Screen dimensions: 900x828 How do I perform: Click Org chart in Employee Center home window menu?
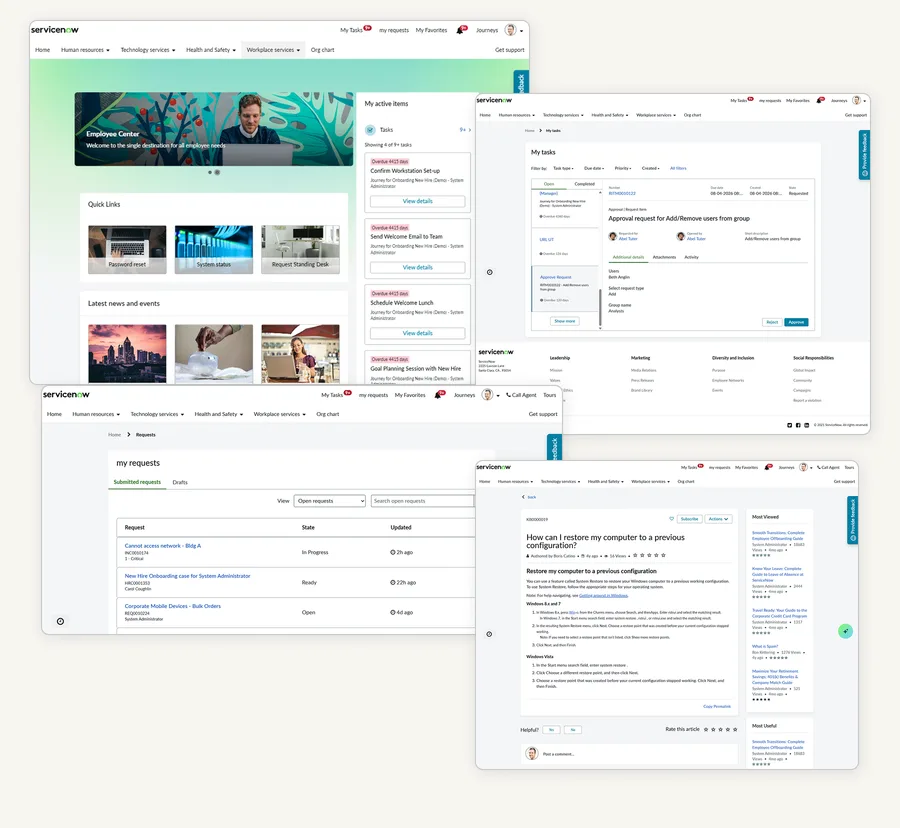(323, 50)
